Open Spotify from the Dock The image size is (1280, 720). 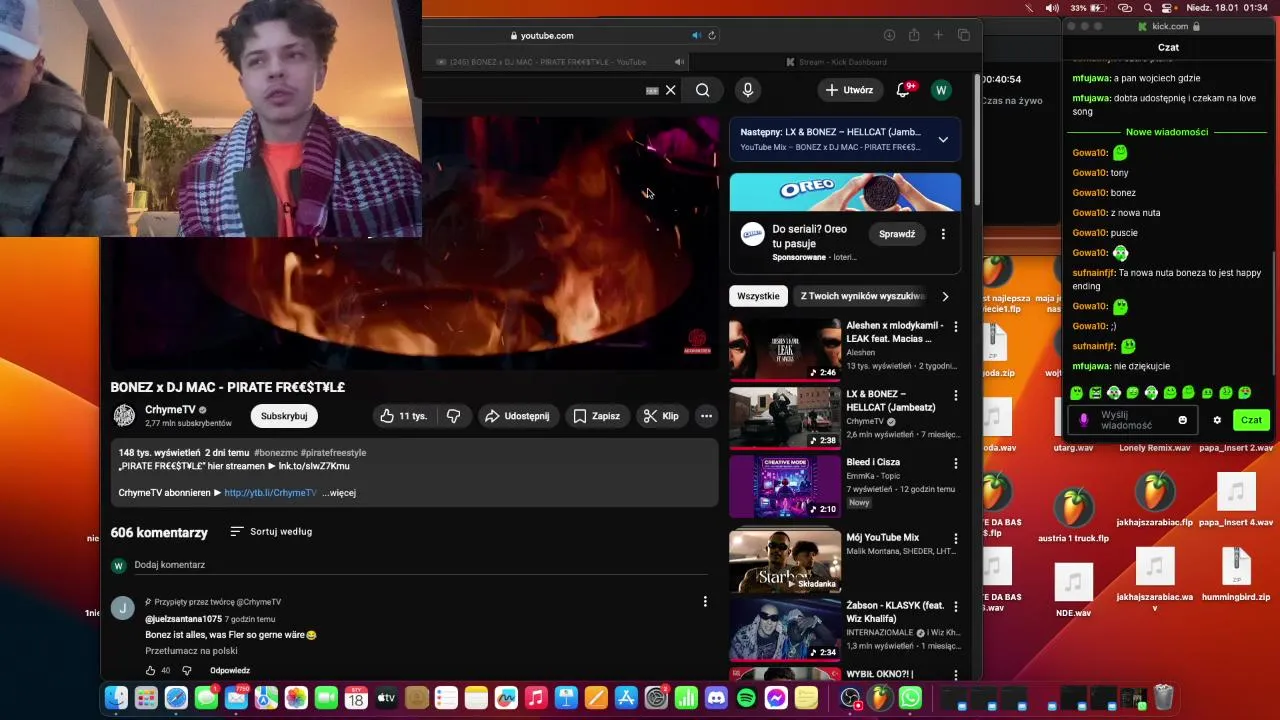point(746,698)
